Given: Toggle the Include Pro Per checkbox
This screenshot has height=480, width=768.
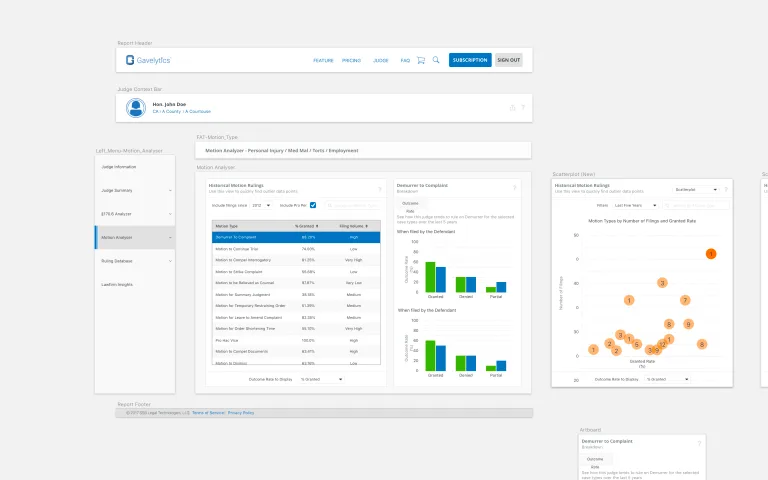Looking at the screenshot, I should [x=313, y=205].
